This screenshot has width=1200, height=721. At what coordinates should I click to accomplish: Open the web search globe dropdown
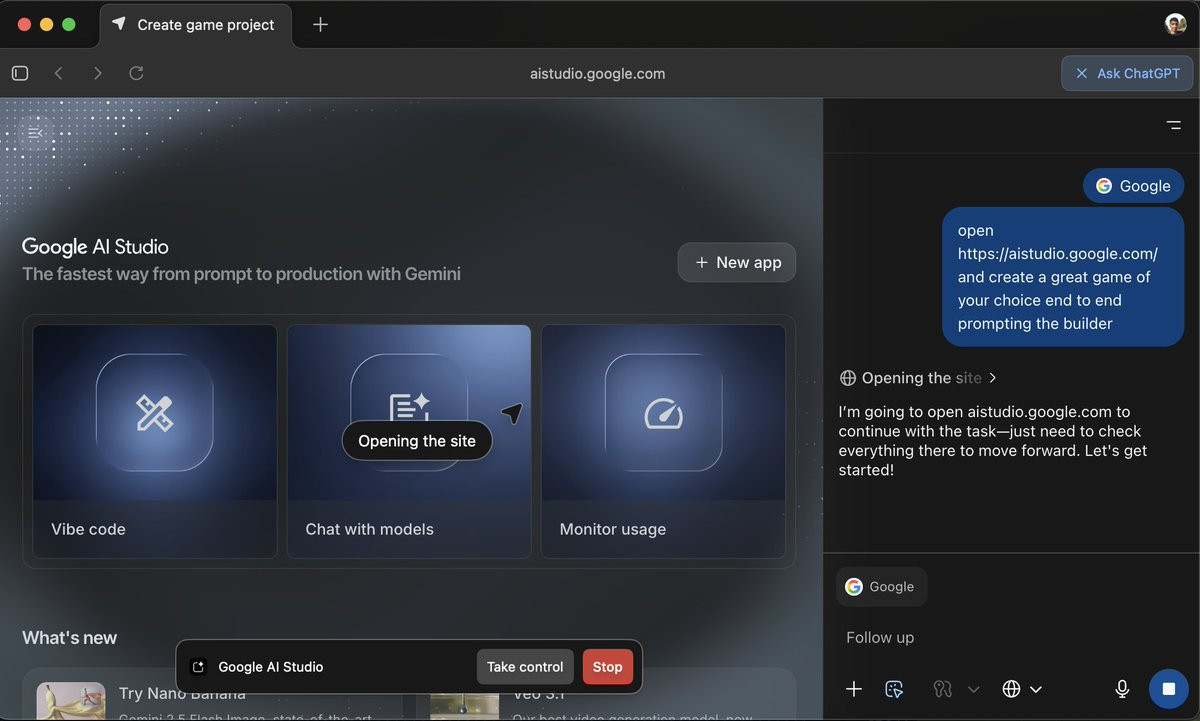[x=1022, y=688]
